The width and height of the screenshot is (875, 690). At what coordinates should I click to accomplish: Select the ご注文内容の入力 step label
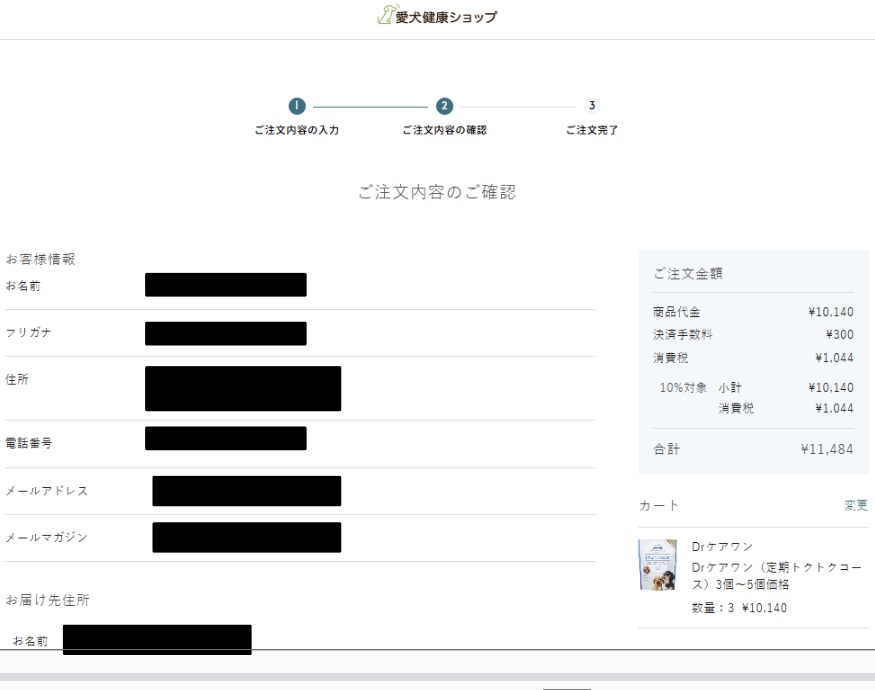click(x=296, y=130)
